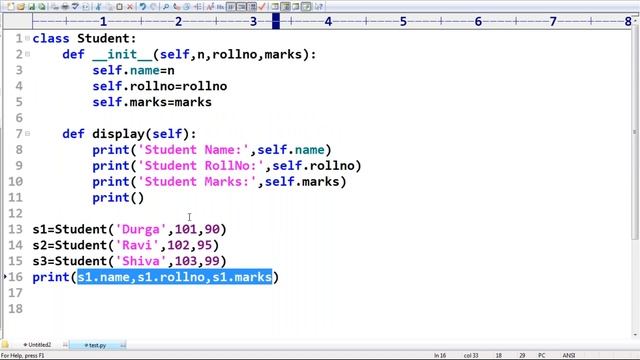
Task: Click the 'ln 16' status bar entry
Action: tap(440, 356)
